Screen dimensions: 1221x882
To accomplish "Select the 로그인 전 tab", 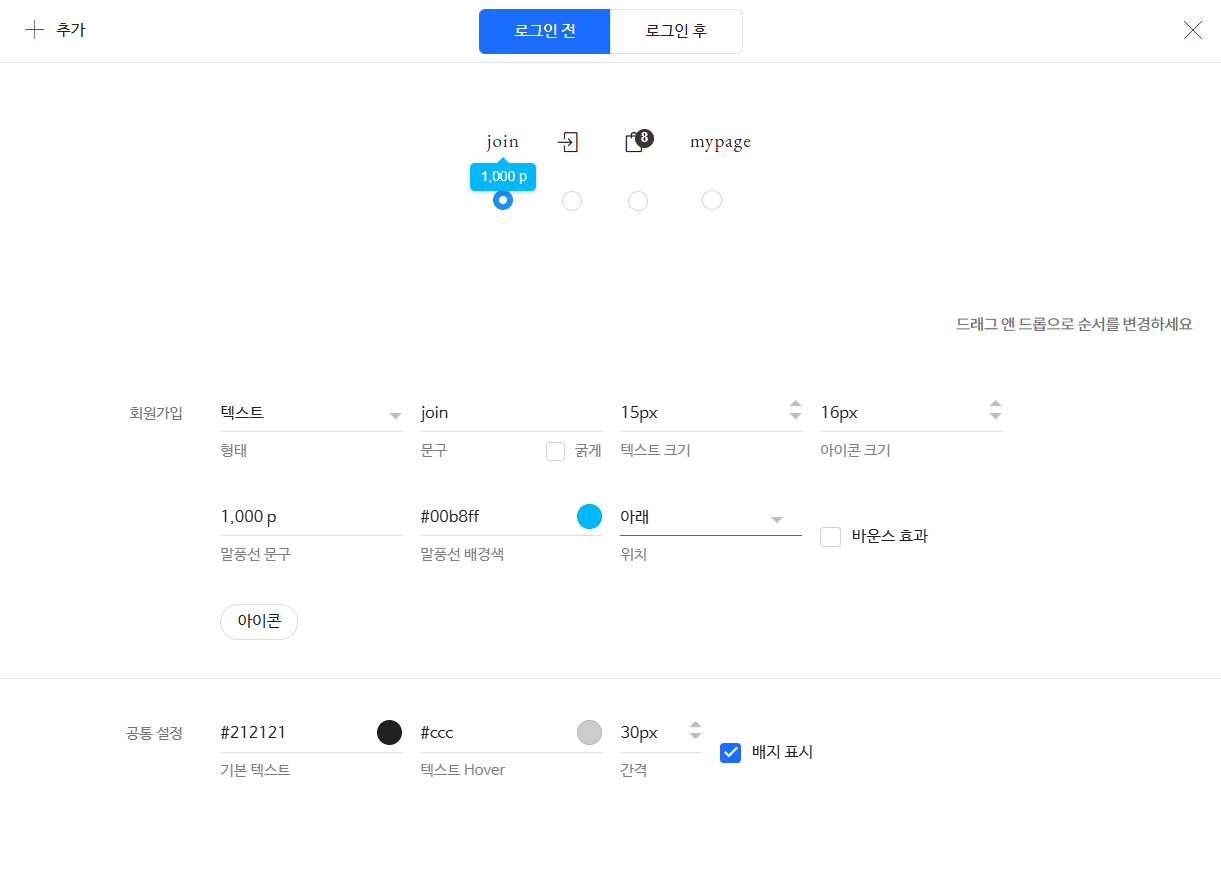I will (545, 31).
